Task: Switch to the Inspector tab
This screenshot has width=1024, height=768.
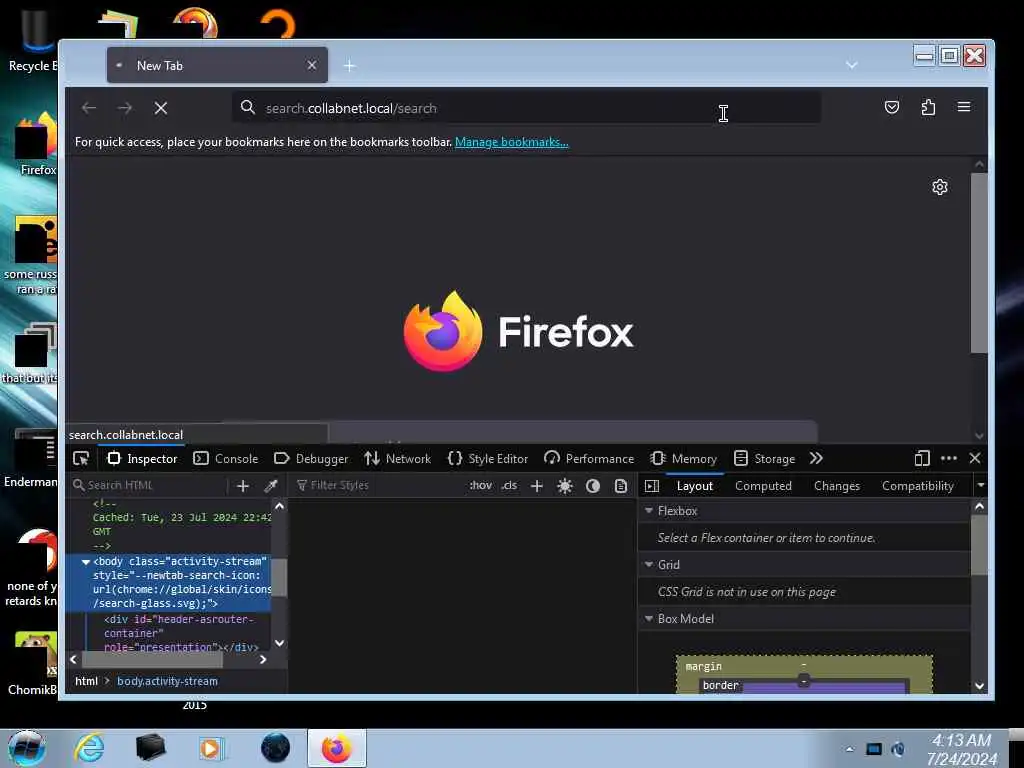Action: [x=142, y=458]
